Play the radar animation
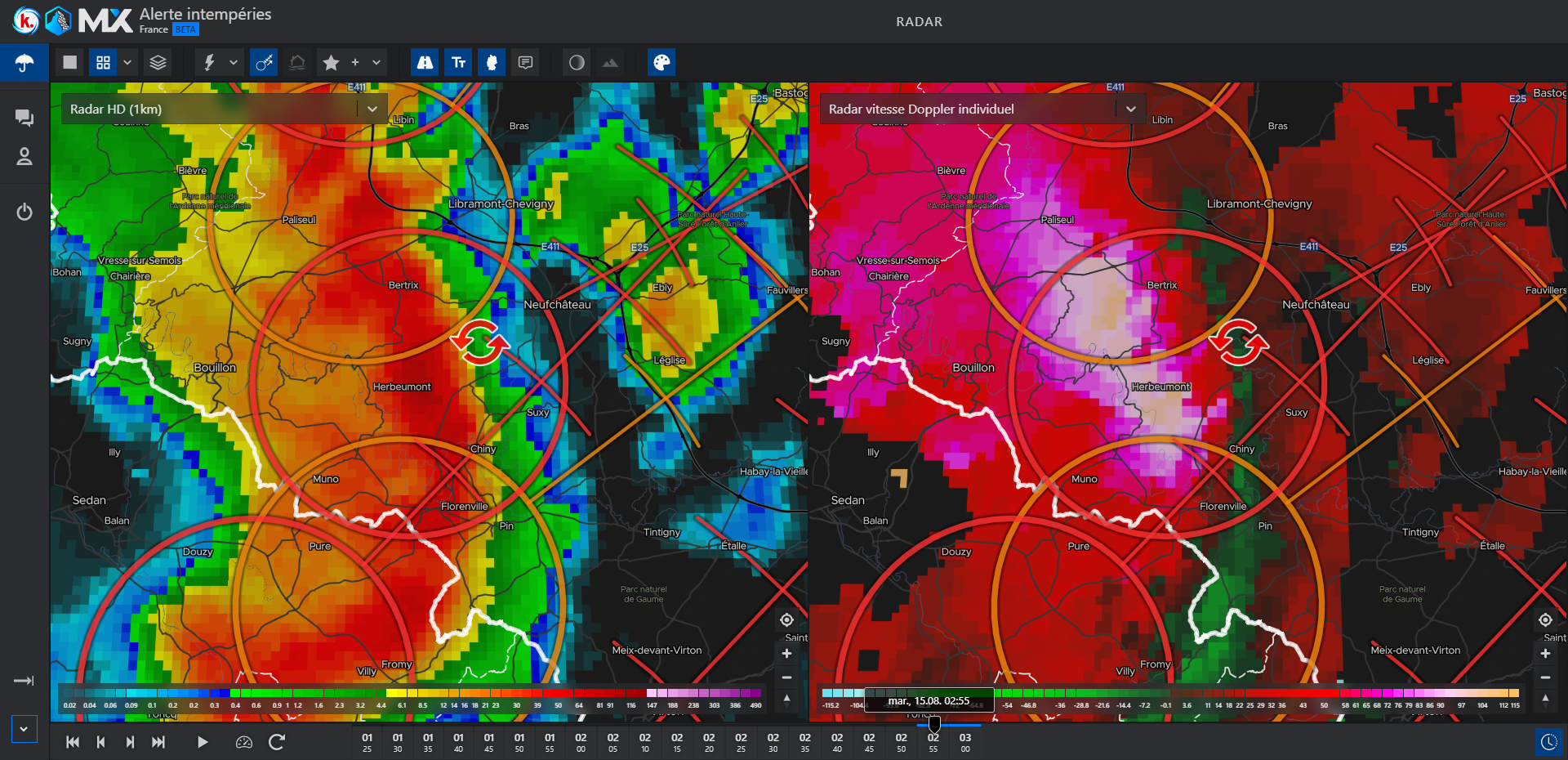Image resolution: width=1568 pixels, height=760 pixels. [x=203, y=742]
